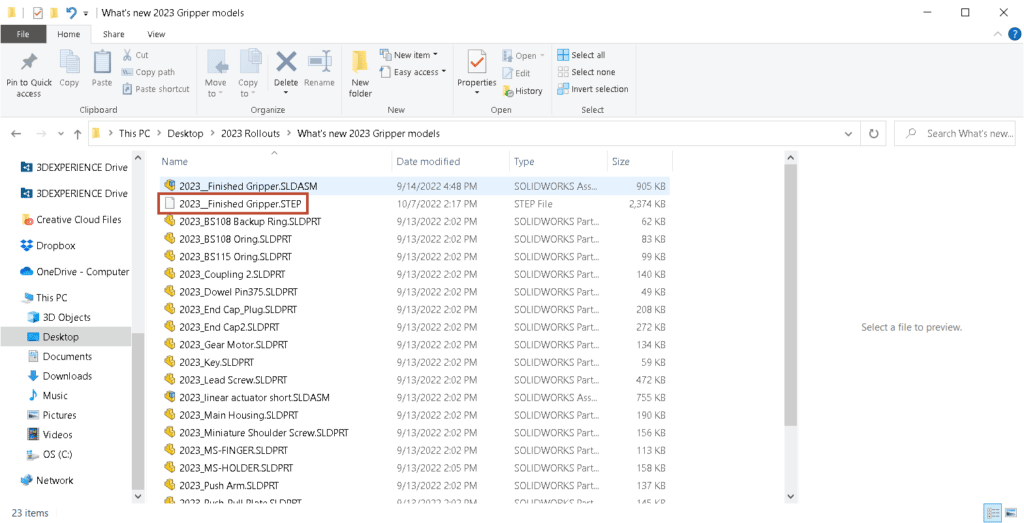Click Copy path in Clipboard group
Viewport: 1024px width, 523px height.
pyautogui.click(x=148, y=72)
